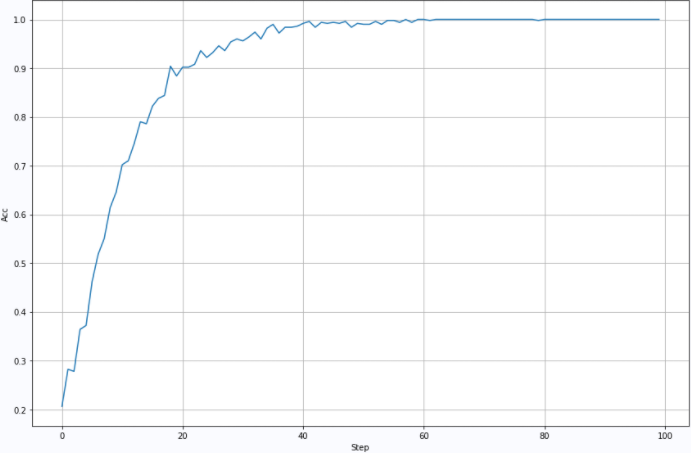Click the x-axis tick label 20
The width and height of the screenshot is (691, 453).
(x=182, y=436)
